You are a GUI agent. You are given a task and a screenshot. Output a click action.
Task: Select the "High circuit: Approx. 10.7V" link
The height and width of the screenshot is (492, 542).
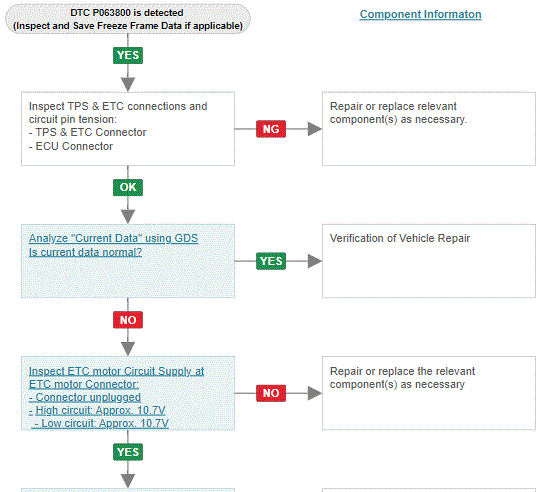tap(97, 410)
